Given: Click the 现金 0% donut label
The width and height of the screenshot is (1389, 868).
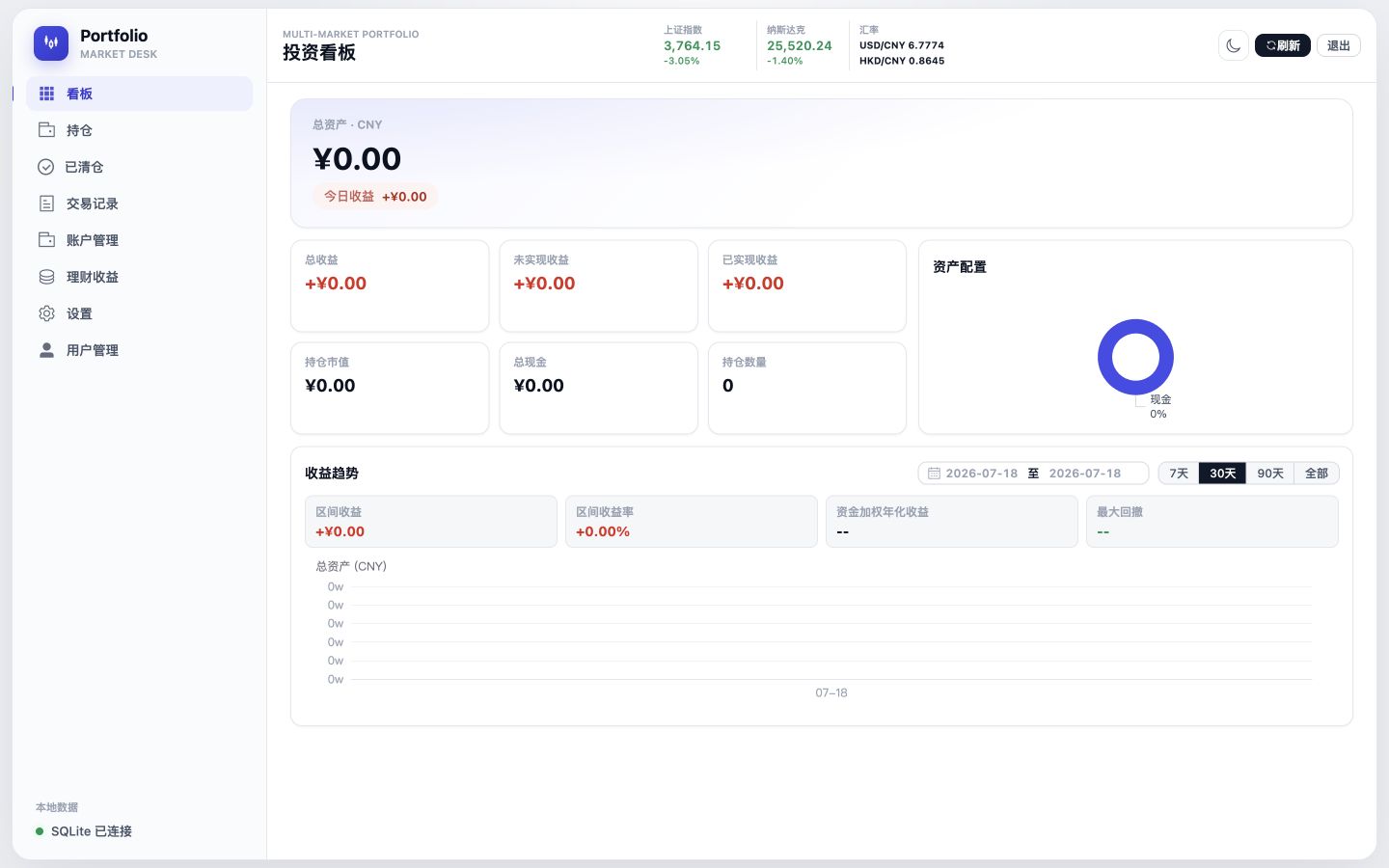Looking at the screenshot, I should tap(1159, 406).
